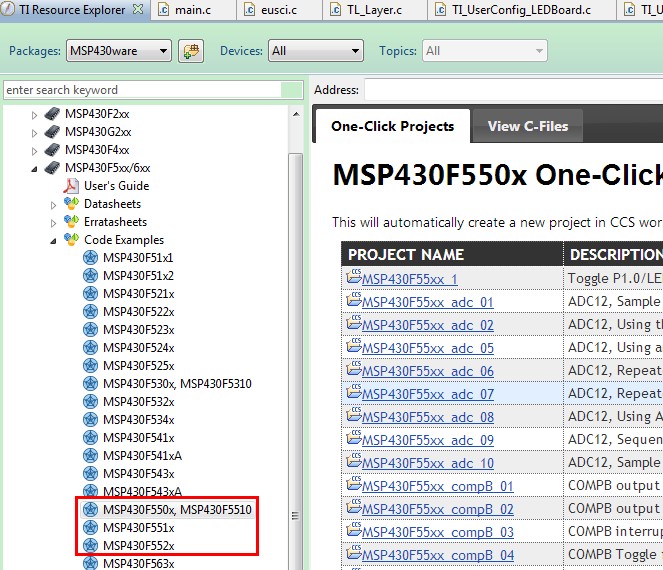The width and height of the screenshot is (663, 570).
Task: Open the MSP430F55xx_adc_05 project link
Action: pos(428,348)
